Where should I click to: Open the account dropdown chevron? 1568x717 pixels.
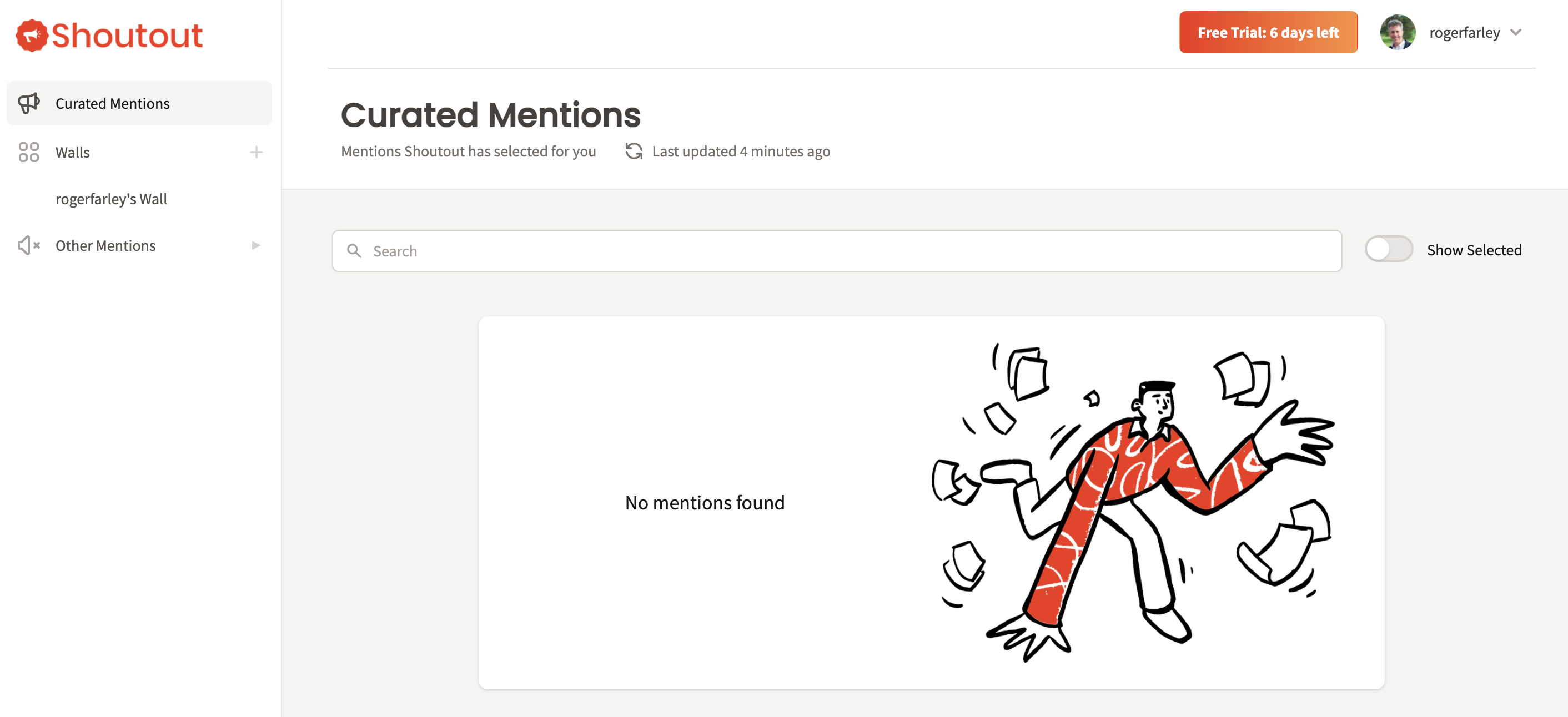[1516, 32]
